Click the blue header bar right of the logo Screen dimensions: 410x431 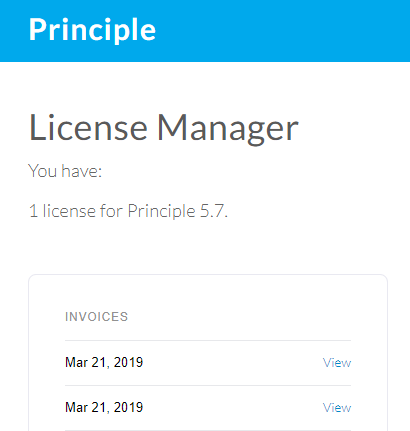click(x=283, y=31)
